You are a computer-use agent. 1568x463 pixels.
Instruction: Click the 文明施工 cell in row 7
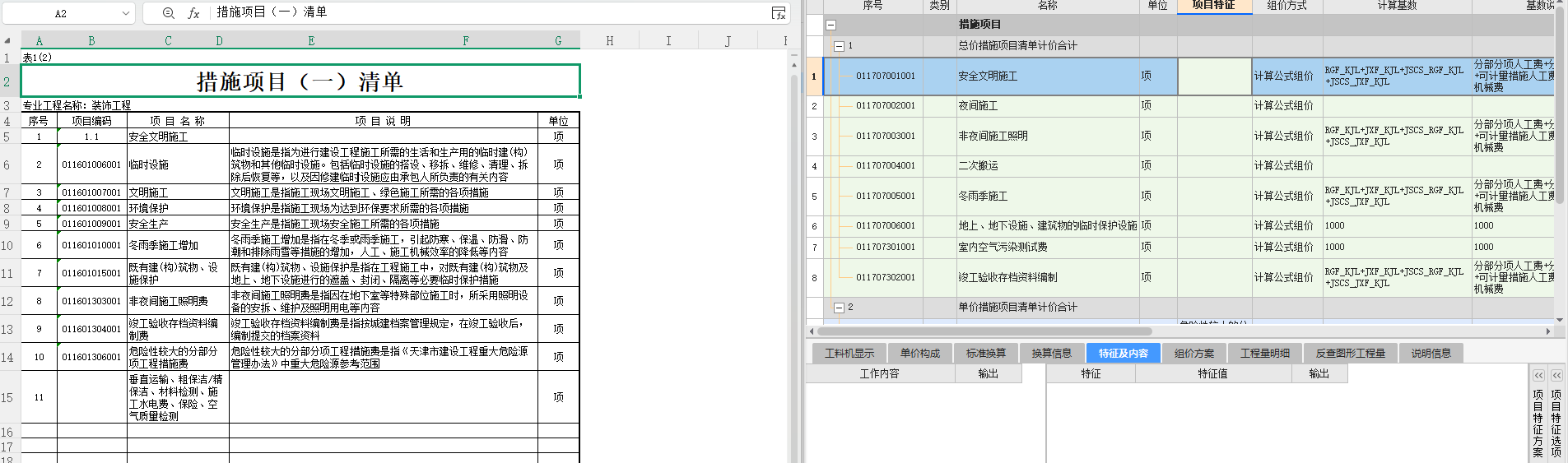tap(178, 192)
